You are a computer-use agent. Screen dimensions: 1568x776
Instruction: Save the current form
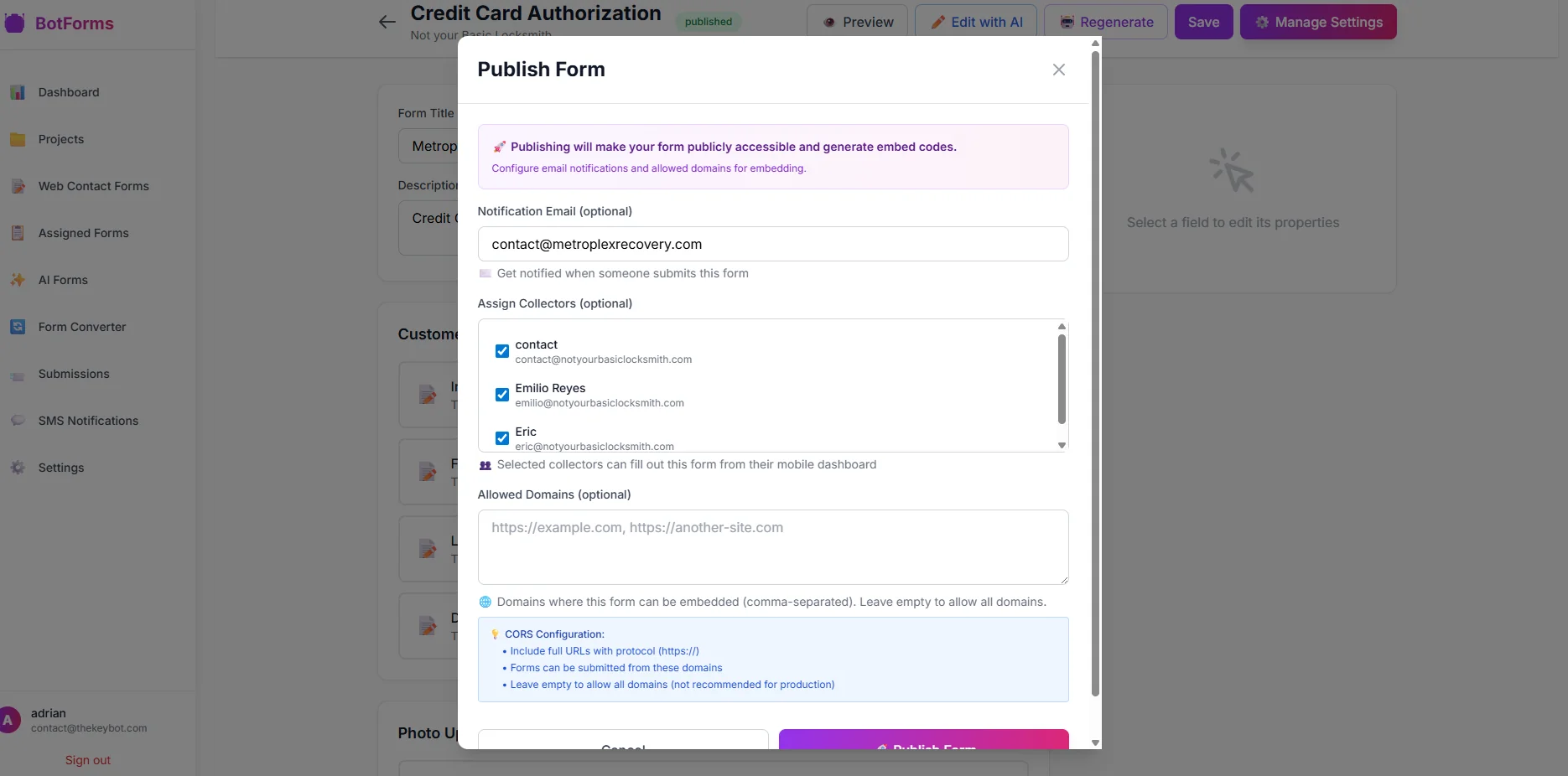[1203, 22]
